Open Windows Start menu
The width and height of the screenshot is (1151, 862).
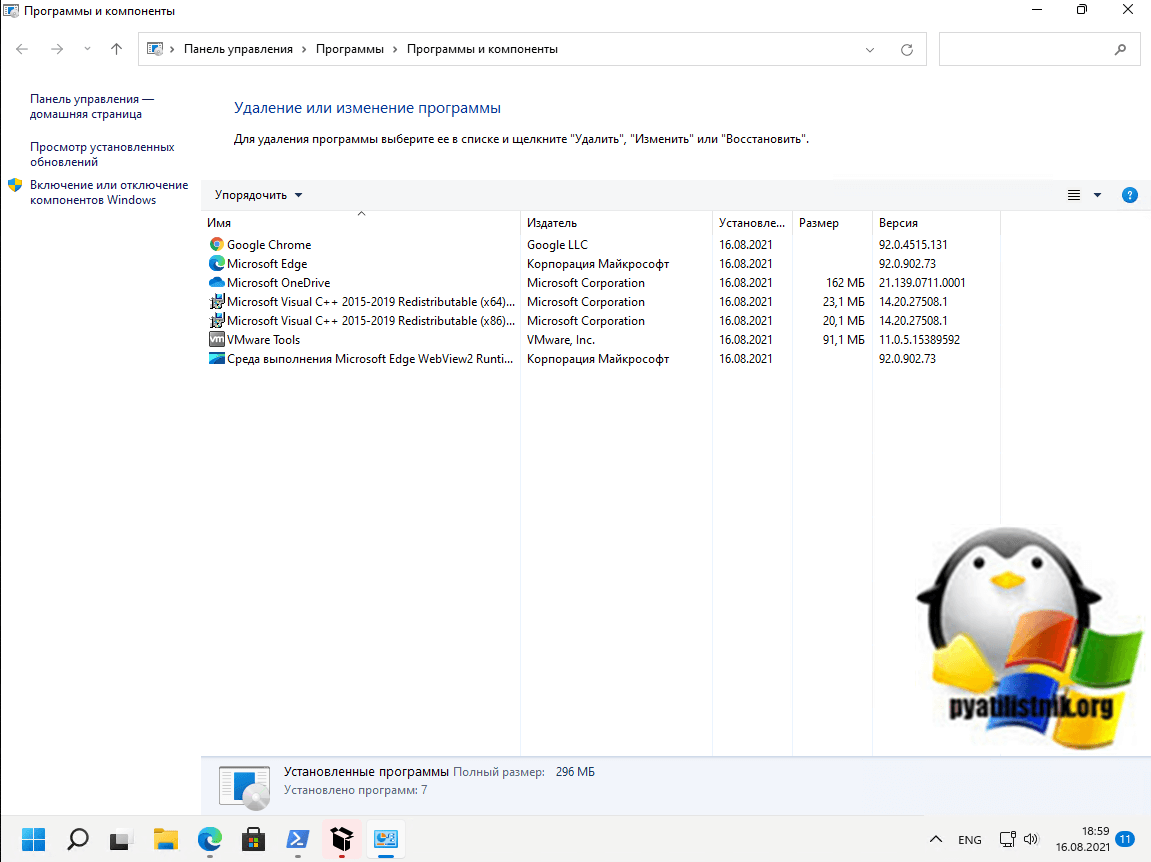(33, 838)
